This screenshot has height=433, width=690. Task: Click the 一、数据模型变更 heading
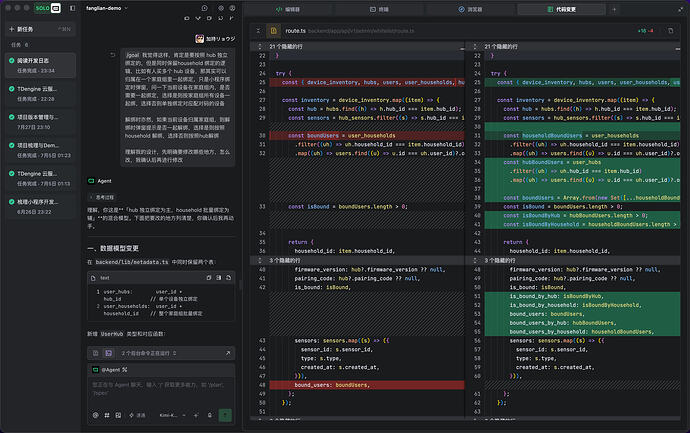(x=113, y=248)
